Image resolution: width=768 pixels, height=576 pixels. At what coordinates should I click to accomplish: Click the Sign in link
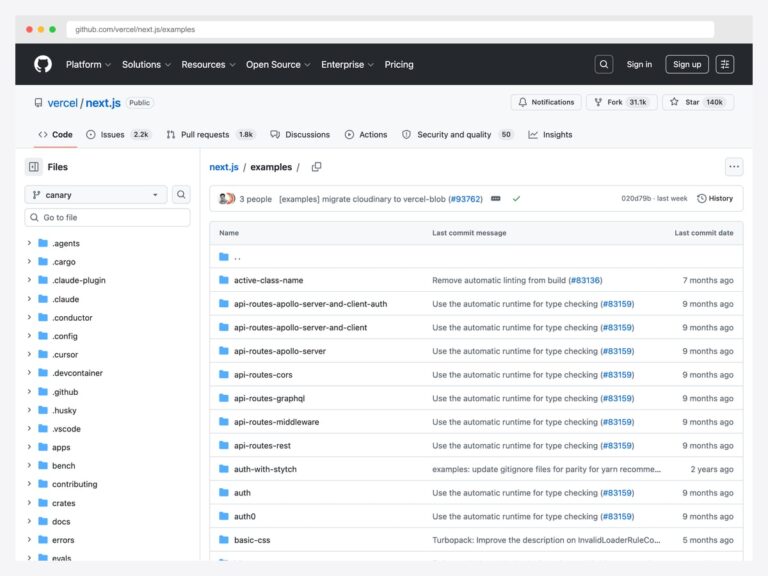(x=639, y=64)
